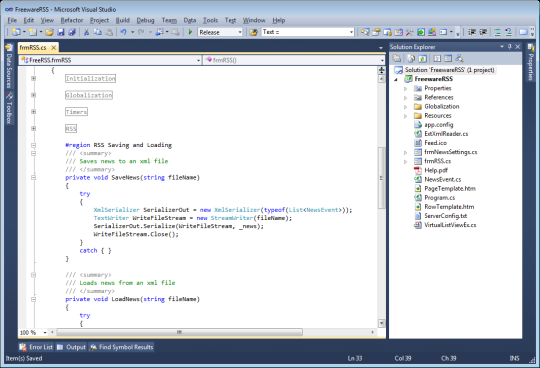
Task: Click Refresh in the Solution Explorer toolbar
Action: pyautogui.click(x=423, y=59)
